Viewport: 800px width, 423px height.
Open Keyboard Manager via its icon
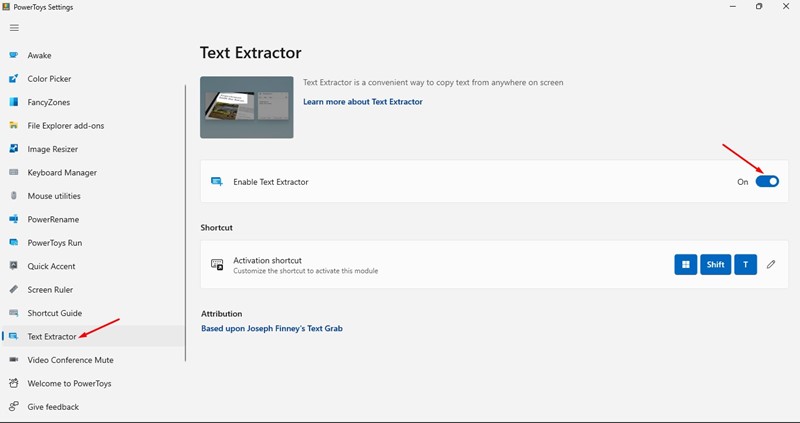point(14,172)
